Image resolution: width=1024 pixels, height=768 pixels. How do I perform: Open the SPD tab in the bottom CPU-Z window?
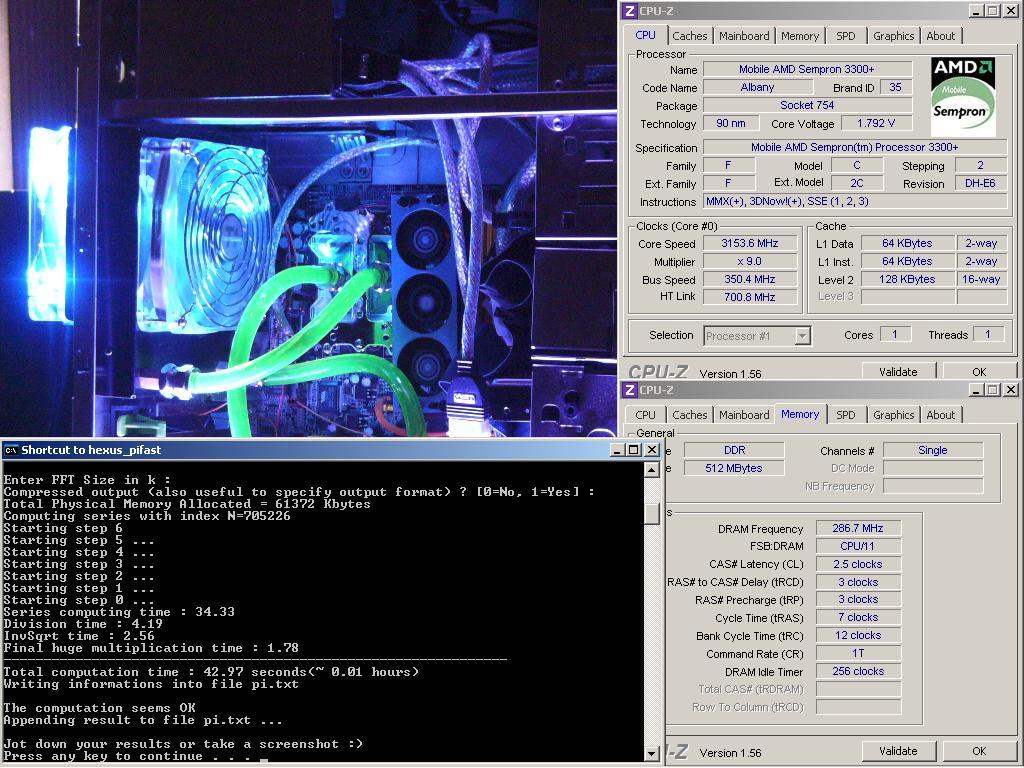(846, 415)
